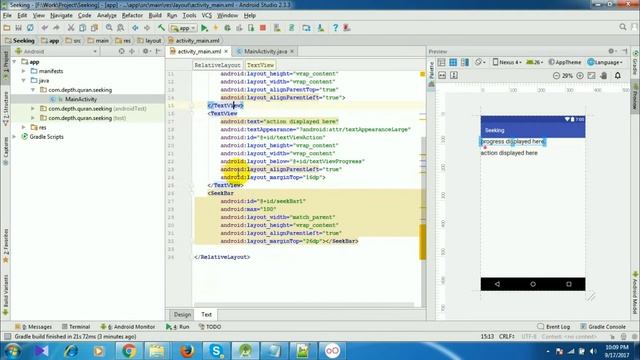Click the layout breadcrumb folder
This screenshot has height=360, width=640.
149,40
